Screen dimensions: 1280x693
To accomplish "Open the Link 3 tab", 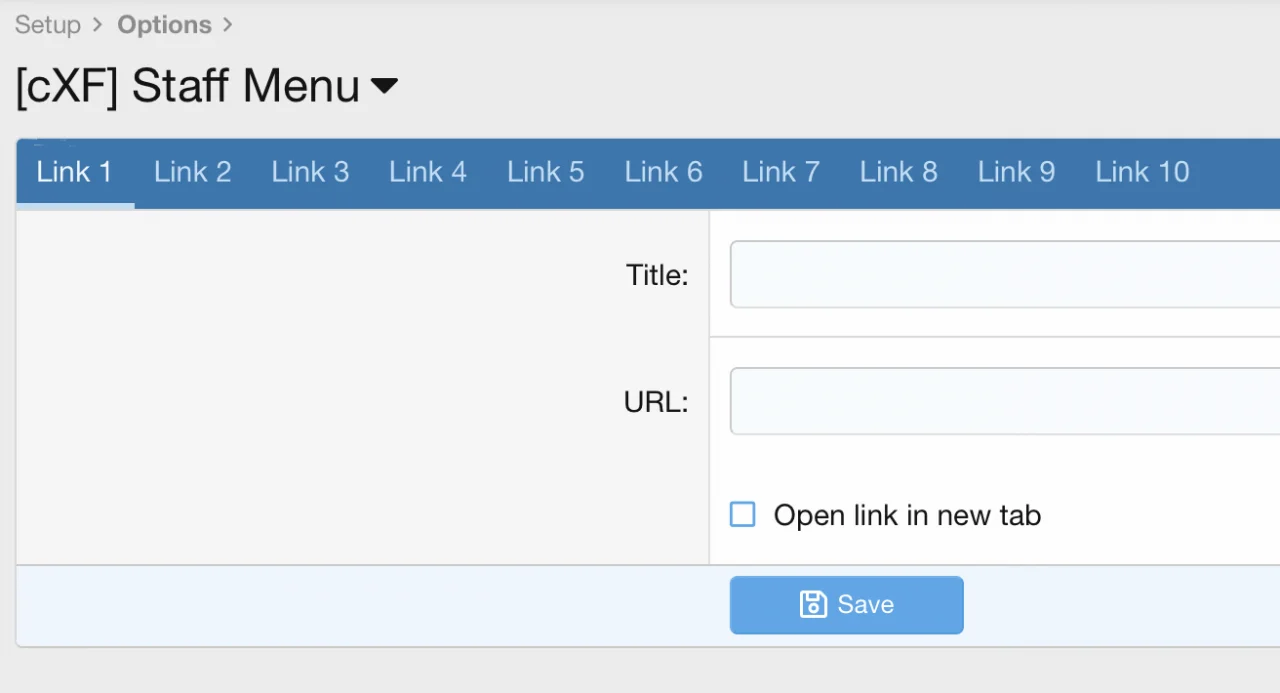I will (310, 172).
